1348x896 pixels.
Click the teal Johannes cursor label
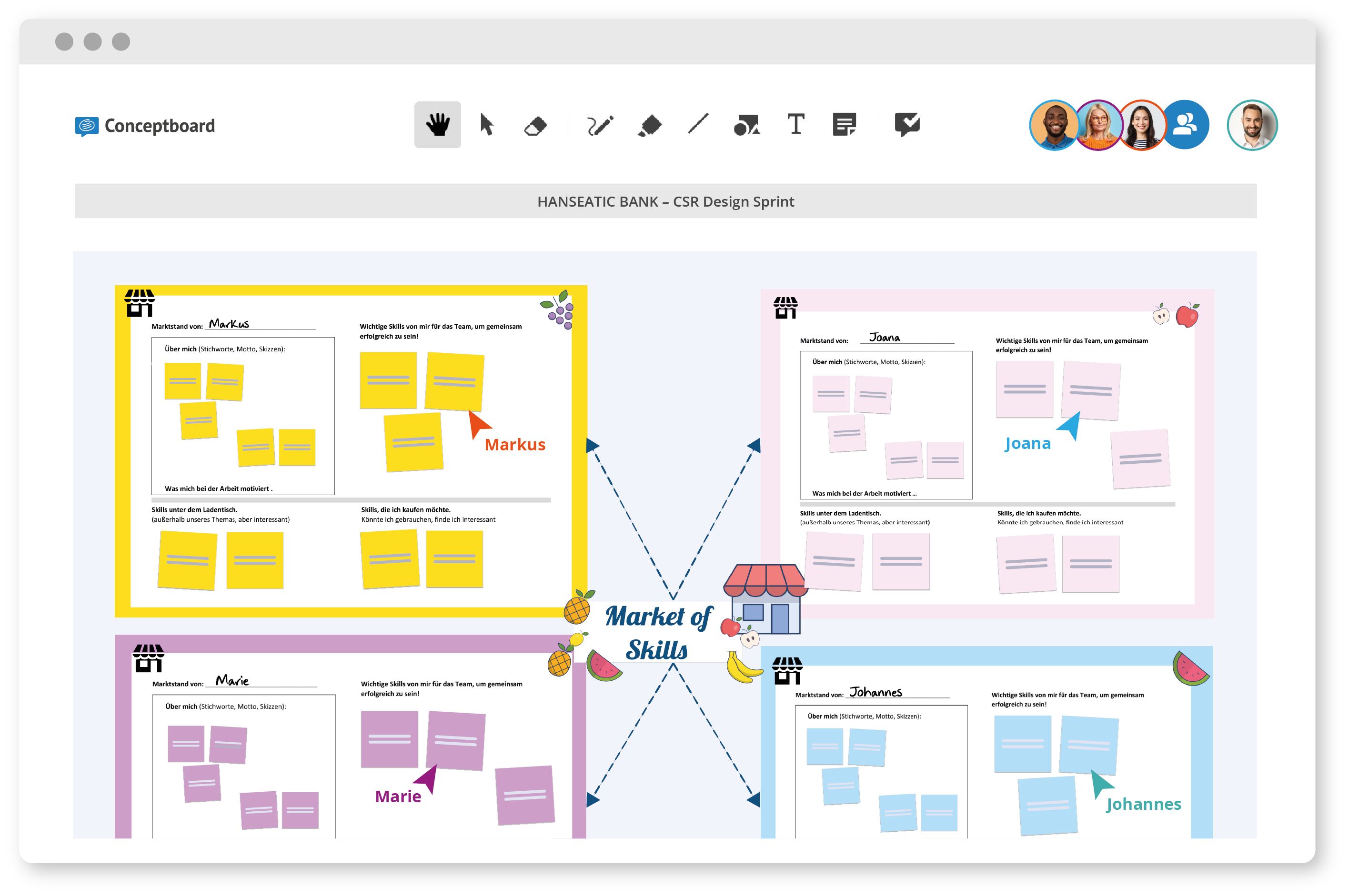1143,804
